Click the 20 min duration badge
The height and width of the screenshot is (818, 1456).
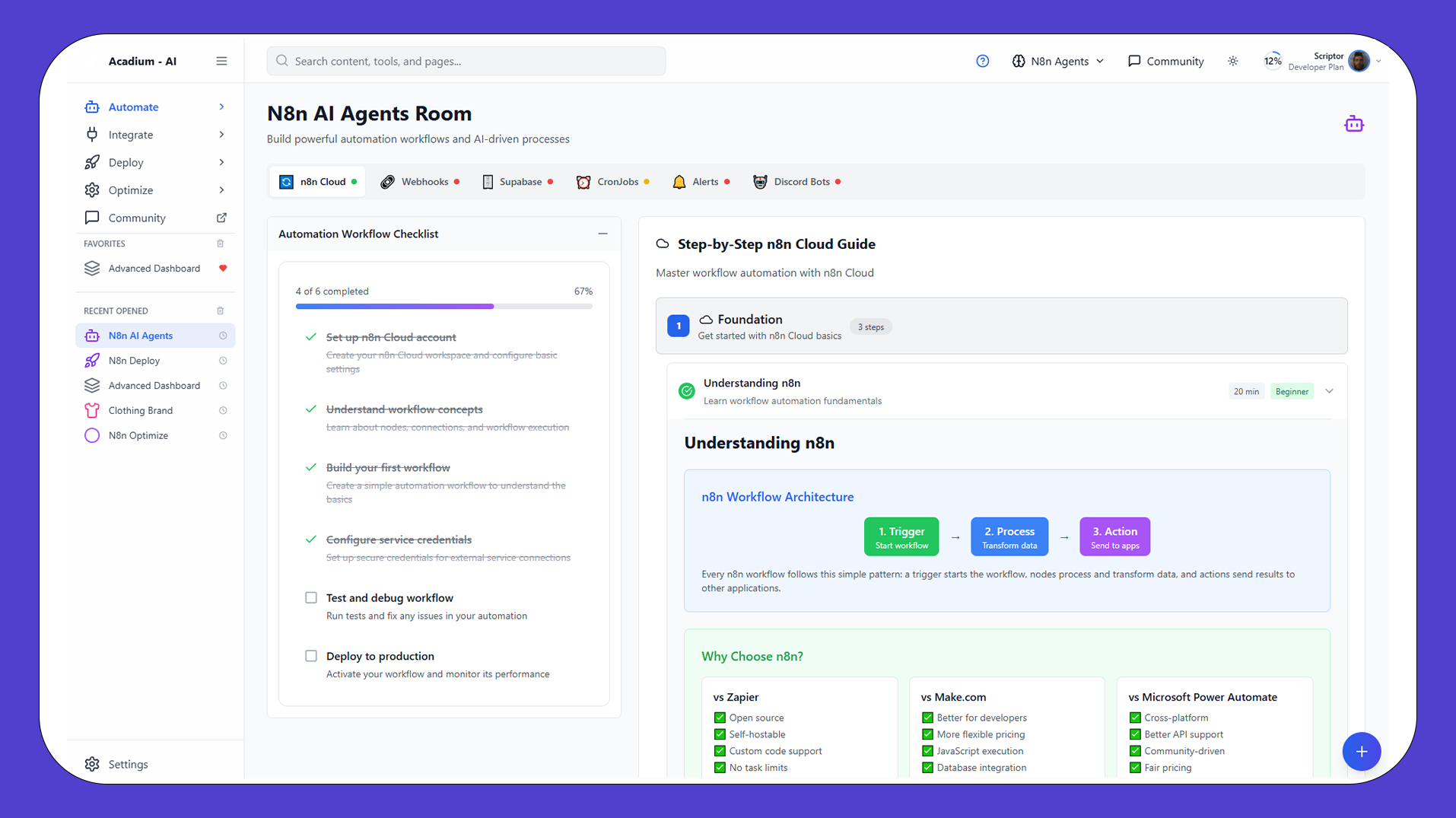point(1246,391)
